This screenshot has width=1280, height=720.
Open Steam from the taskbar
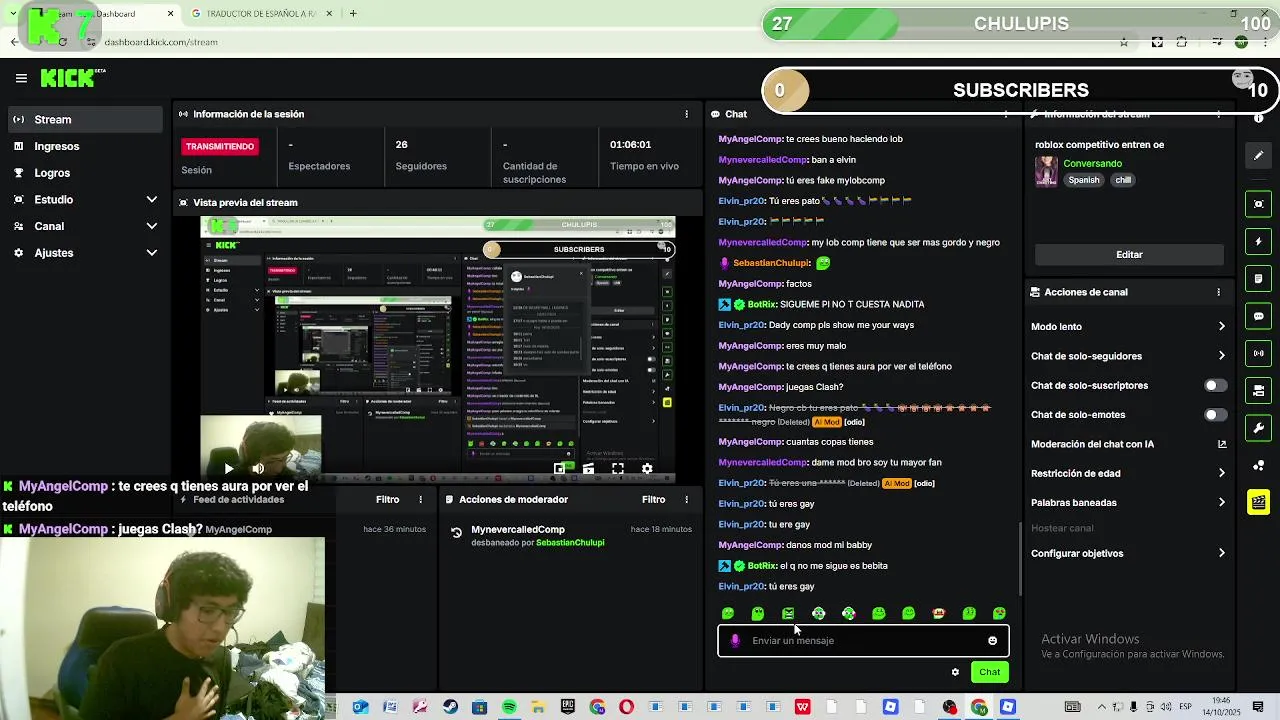450,707
